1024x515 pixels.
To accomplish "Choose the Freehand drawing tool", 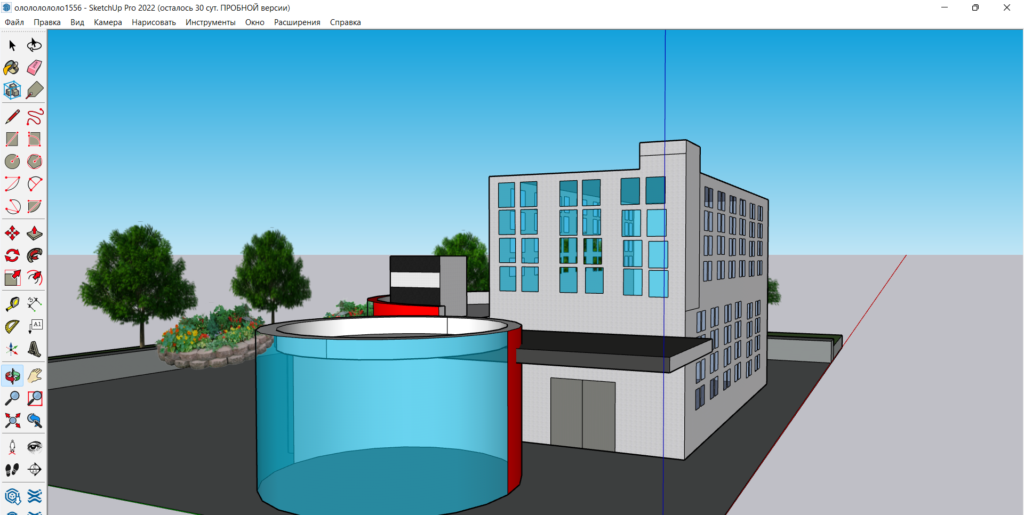I will [x=35, y=117].
